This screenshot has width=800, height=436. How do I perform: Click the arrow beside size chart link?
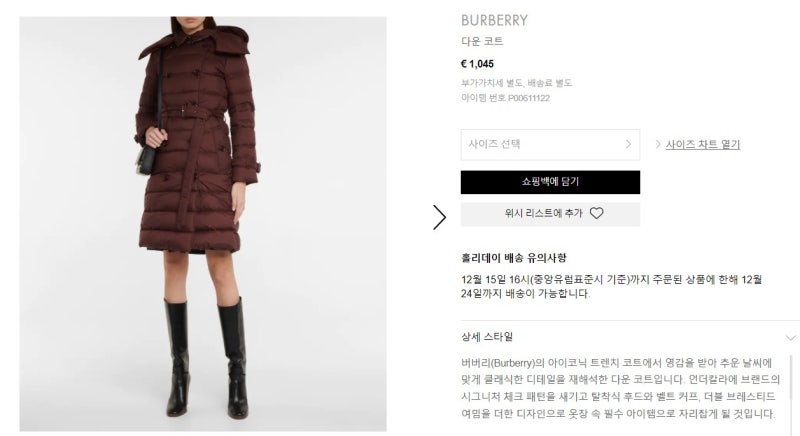pos(658,144)
